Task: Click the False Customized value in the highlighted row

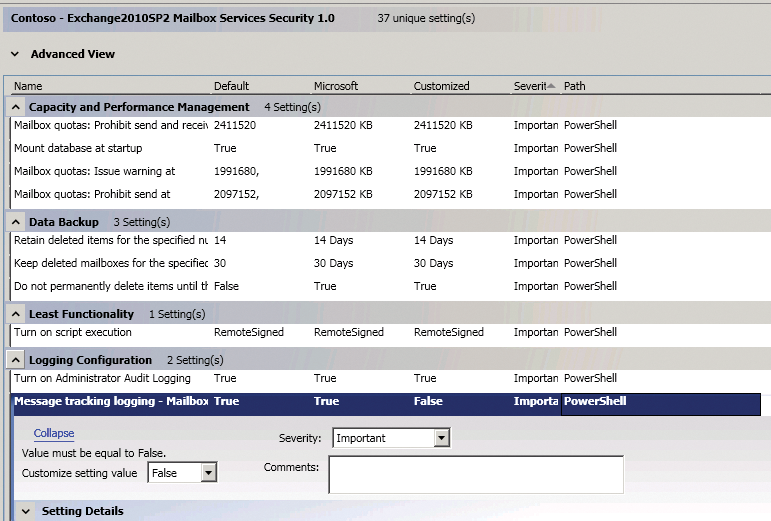Action: 428,402
